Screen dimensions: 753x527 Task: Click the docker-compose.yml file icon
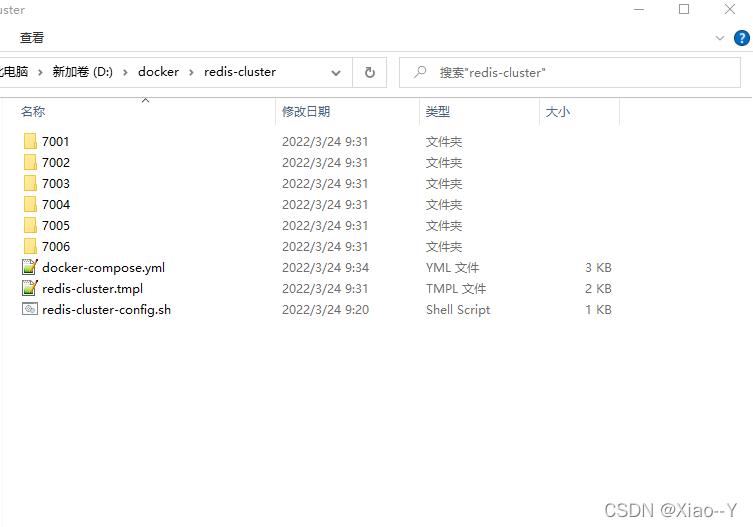coord(29,268)
